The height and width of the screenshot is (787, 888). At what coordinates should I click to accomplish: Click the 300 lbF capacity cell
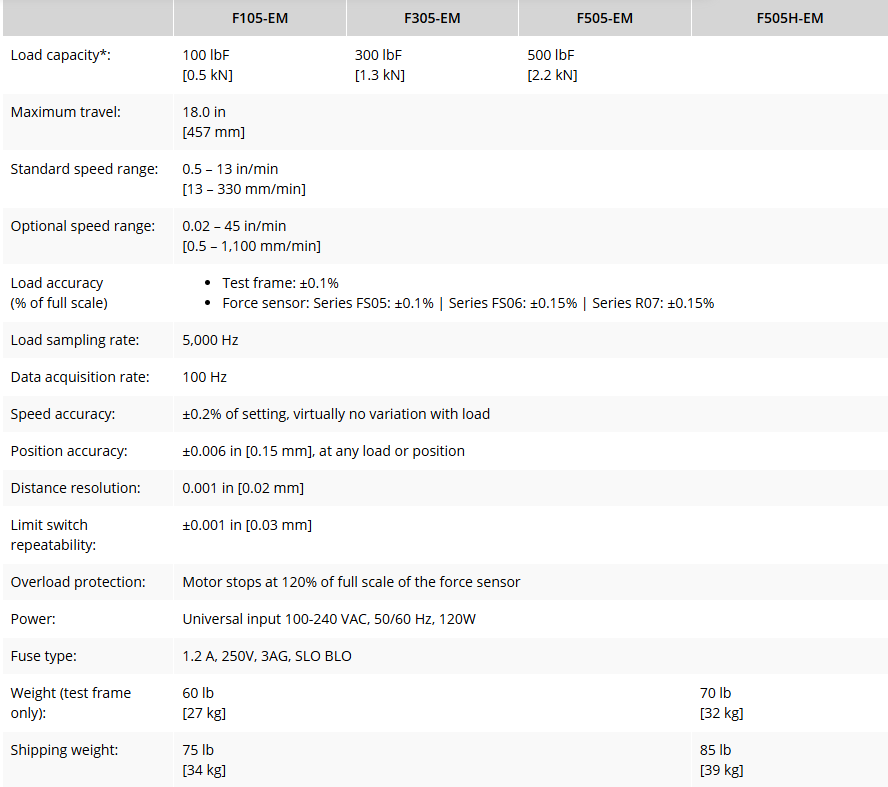tap(379, 65)
